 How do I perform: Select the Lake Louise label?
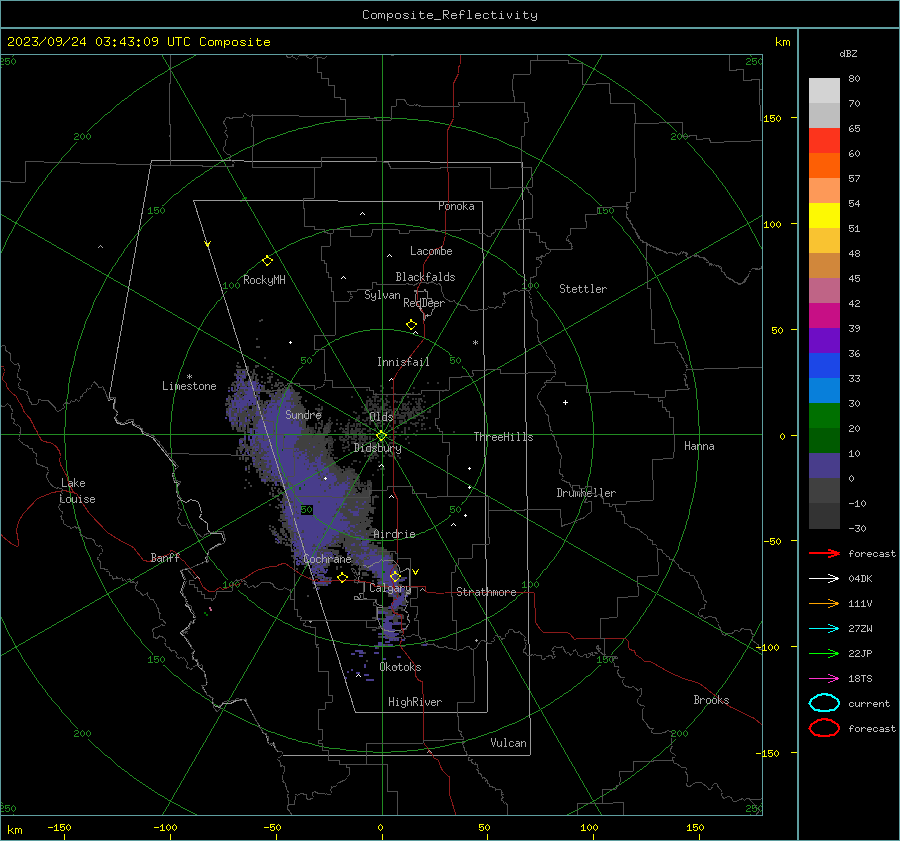tap(77, 491)
